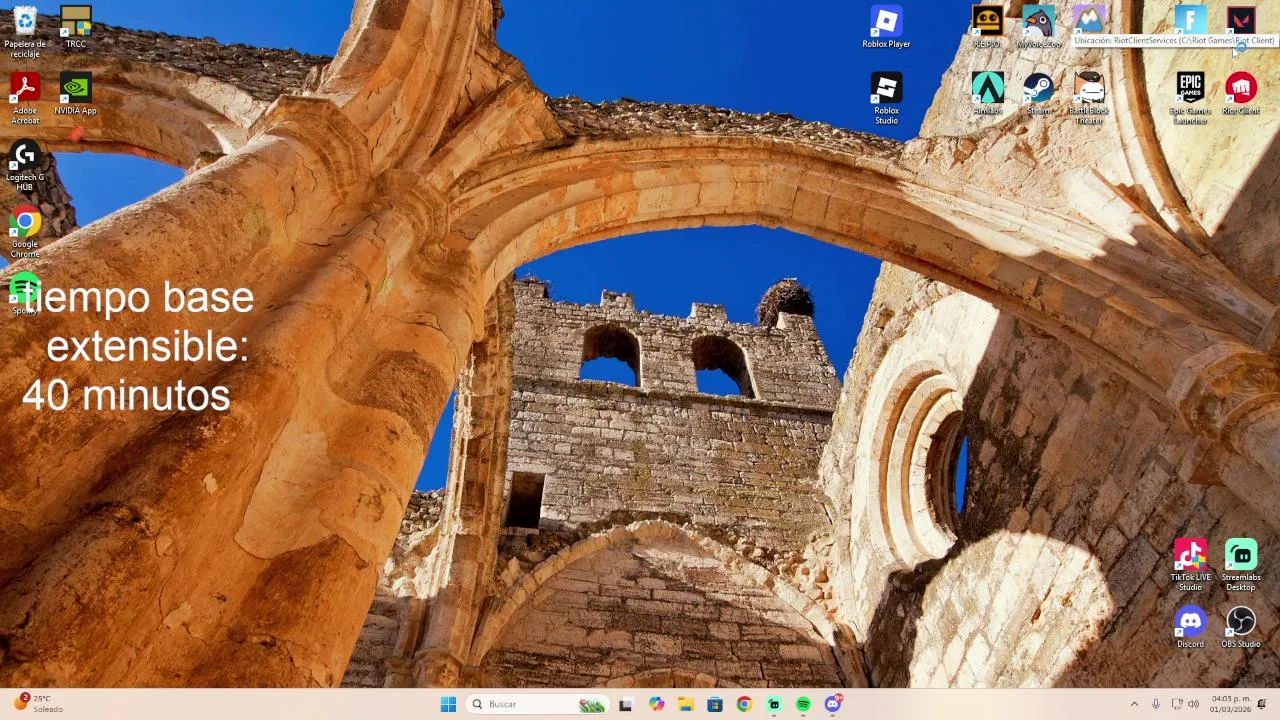Launch Epic Games Launcher shortcut
This screenshot has height=720, width=1280.
(x=1190, y=99)
